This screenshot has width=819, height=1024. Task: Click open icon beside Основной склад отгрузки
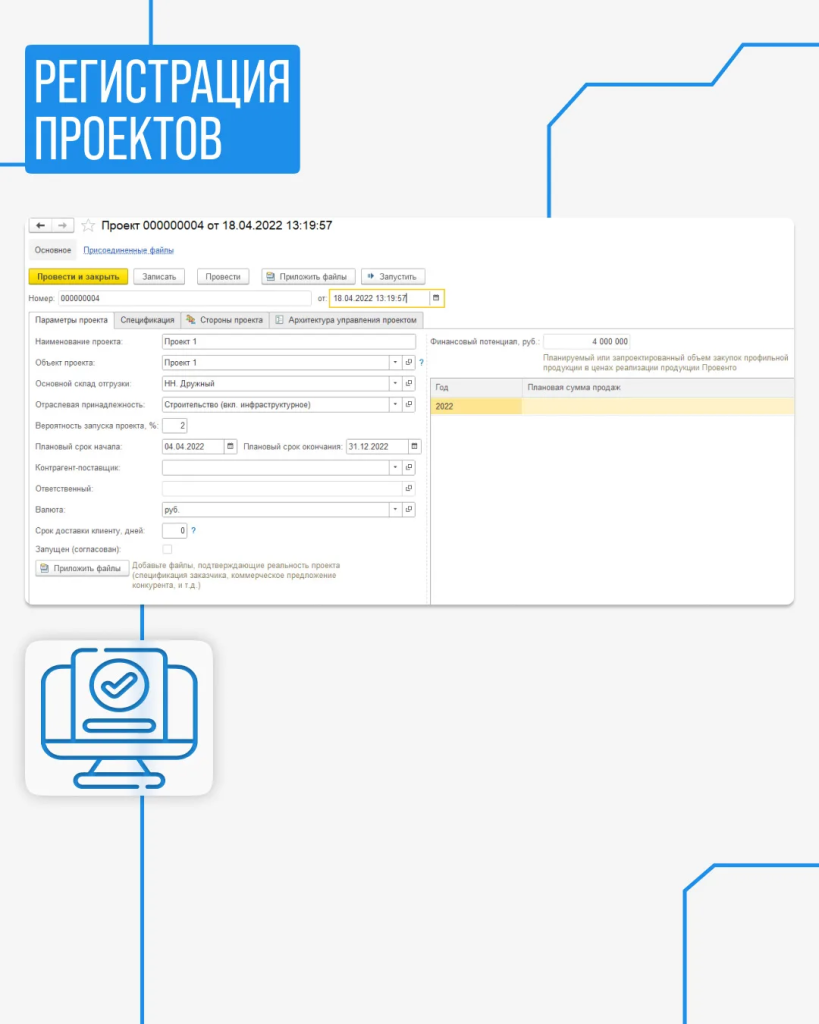click(x=408, y=383)
